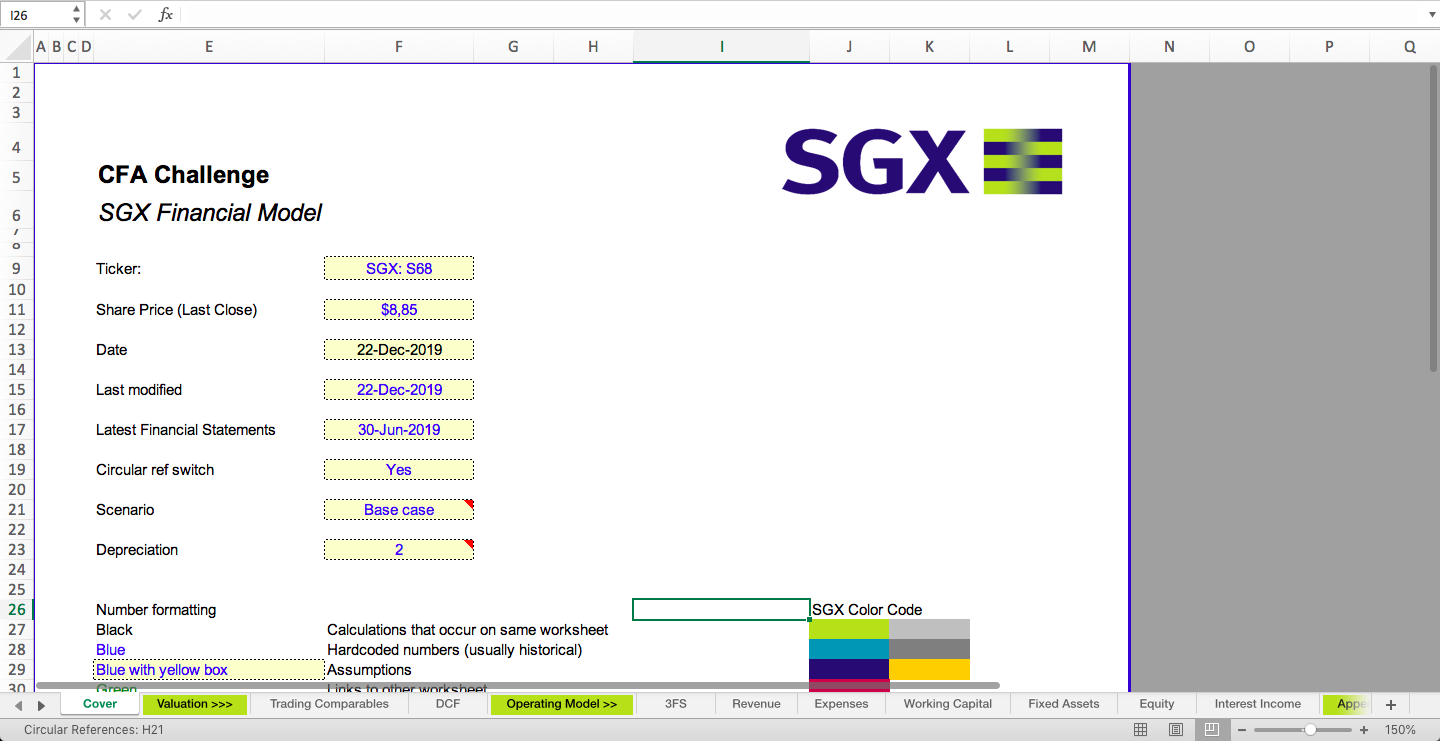Screen dimensions: 1440x741
Task: Select the Assumptions description cell
Action: coord(369,670)
